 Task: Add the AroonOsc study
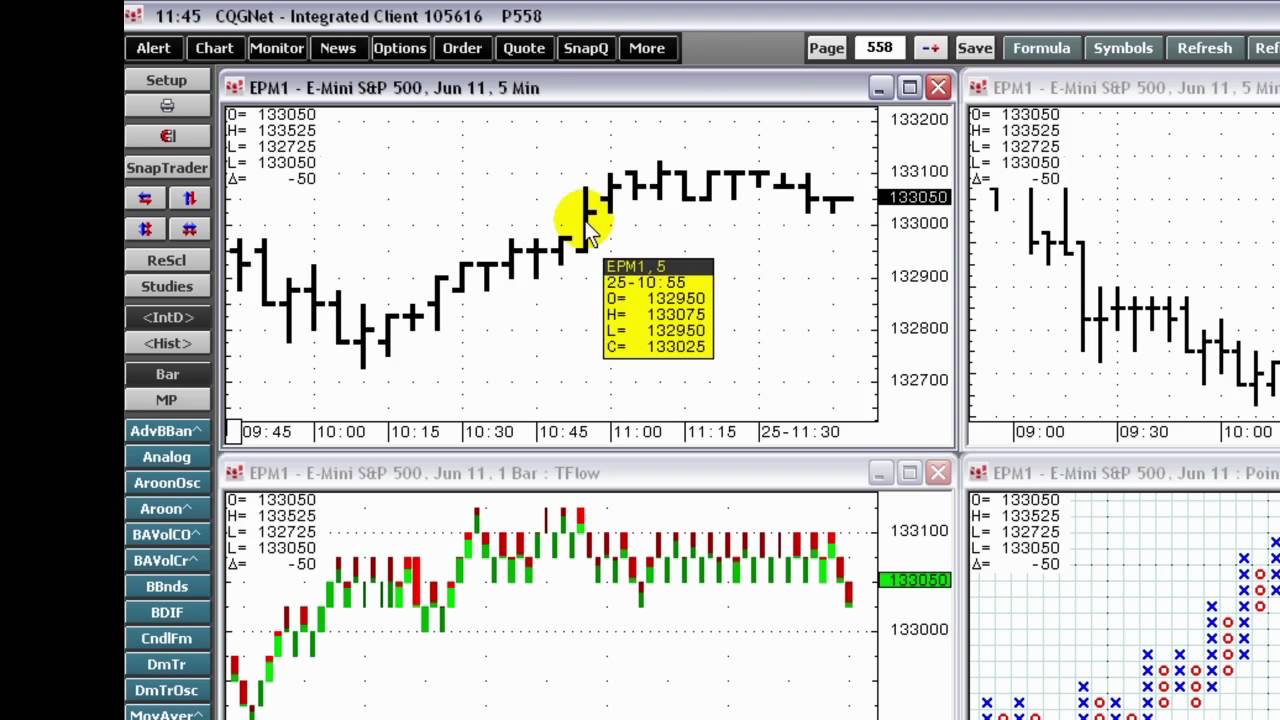click(167, 483)
